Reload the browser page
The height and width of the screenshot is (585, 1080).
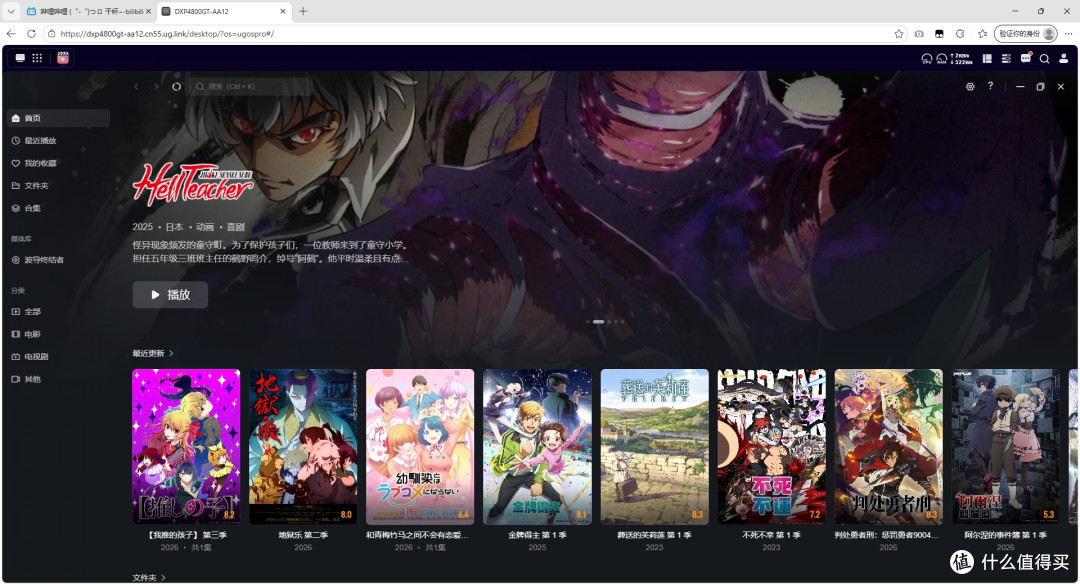click(31, 34)
